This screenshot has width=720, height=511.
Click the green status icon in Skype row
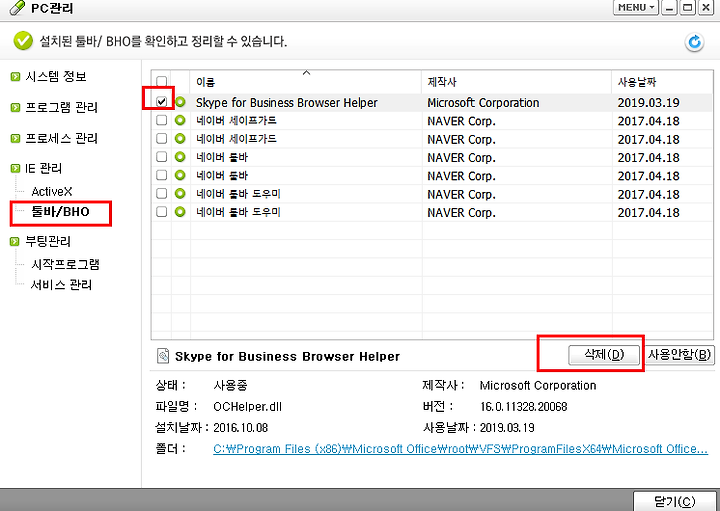click(180, 102)
